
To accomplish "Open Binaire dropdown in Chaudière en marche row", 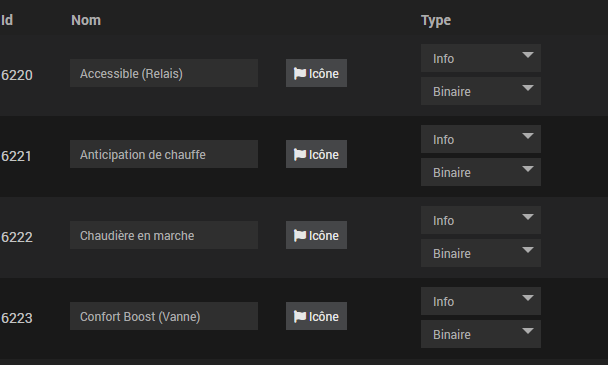I will [x=481, y=253].
